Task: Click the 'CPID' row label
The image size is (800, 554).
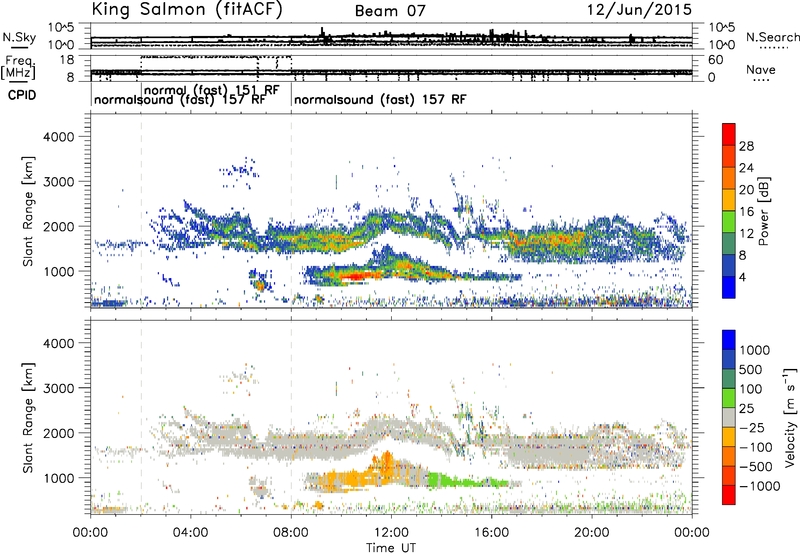Action: (22, 95)
